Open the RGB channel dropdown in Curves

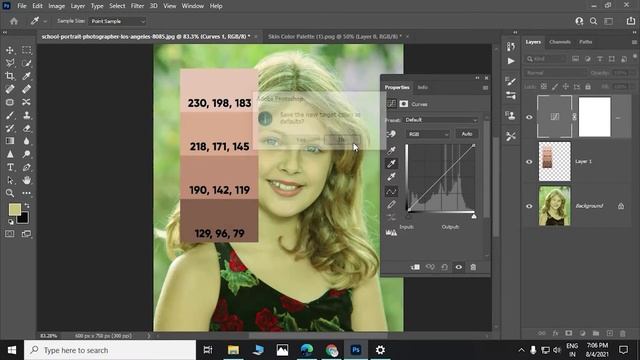tap(428, 134)
